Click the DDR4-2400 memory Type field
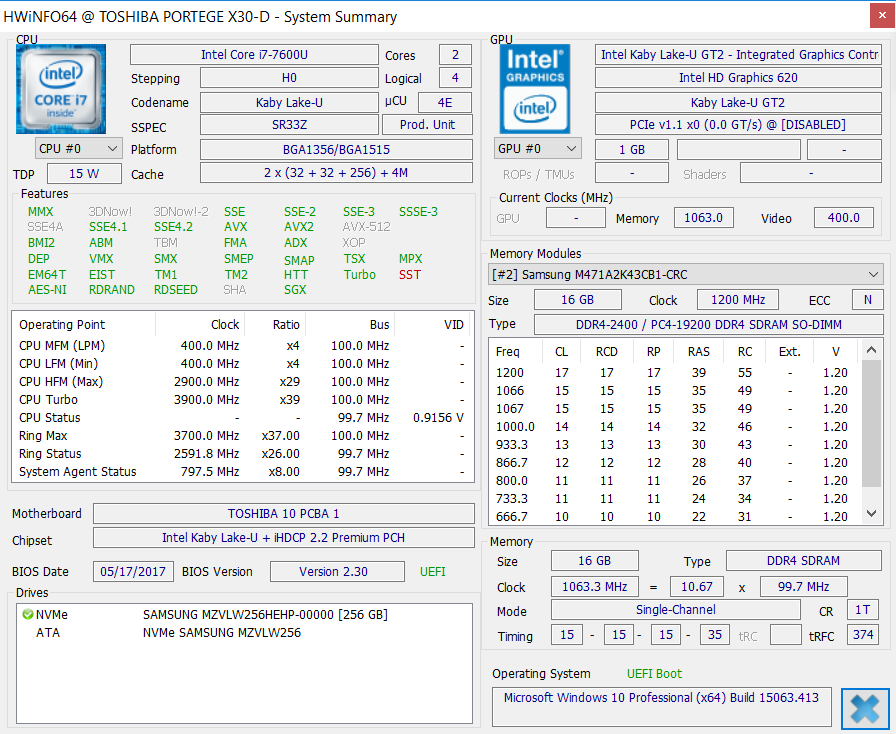Image resolution: width=896 pixels, height=734 pixels. click(x=709, y=325)
